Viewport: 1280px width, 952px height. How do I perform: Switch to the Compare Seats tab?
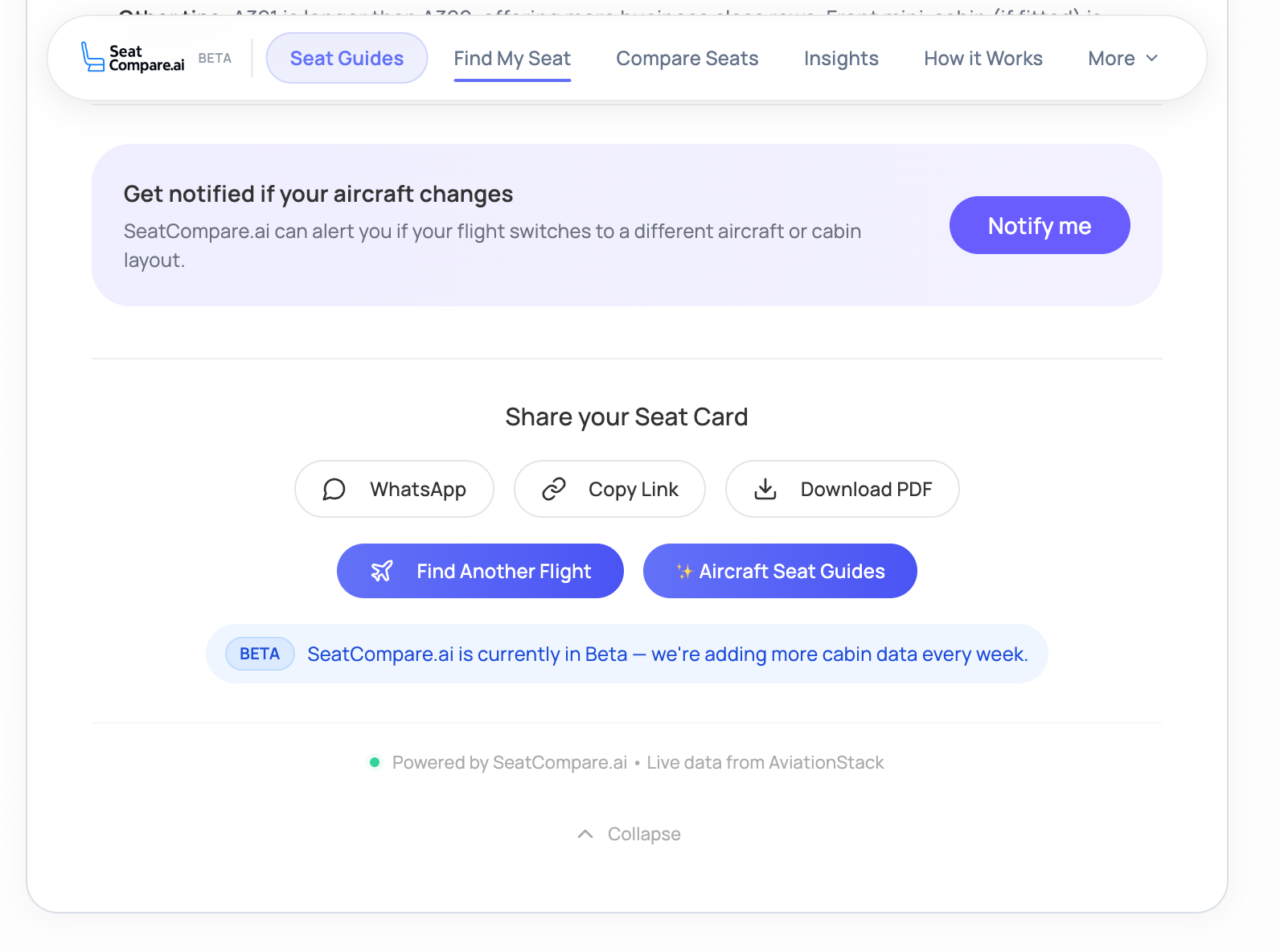tap(687, 58)
